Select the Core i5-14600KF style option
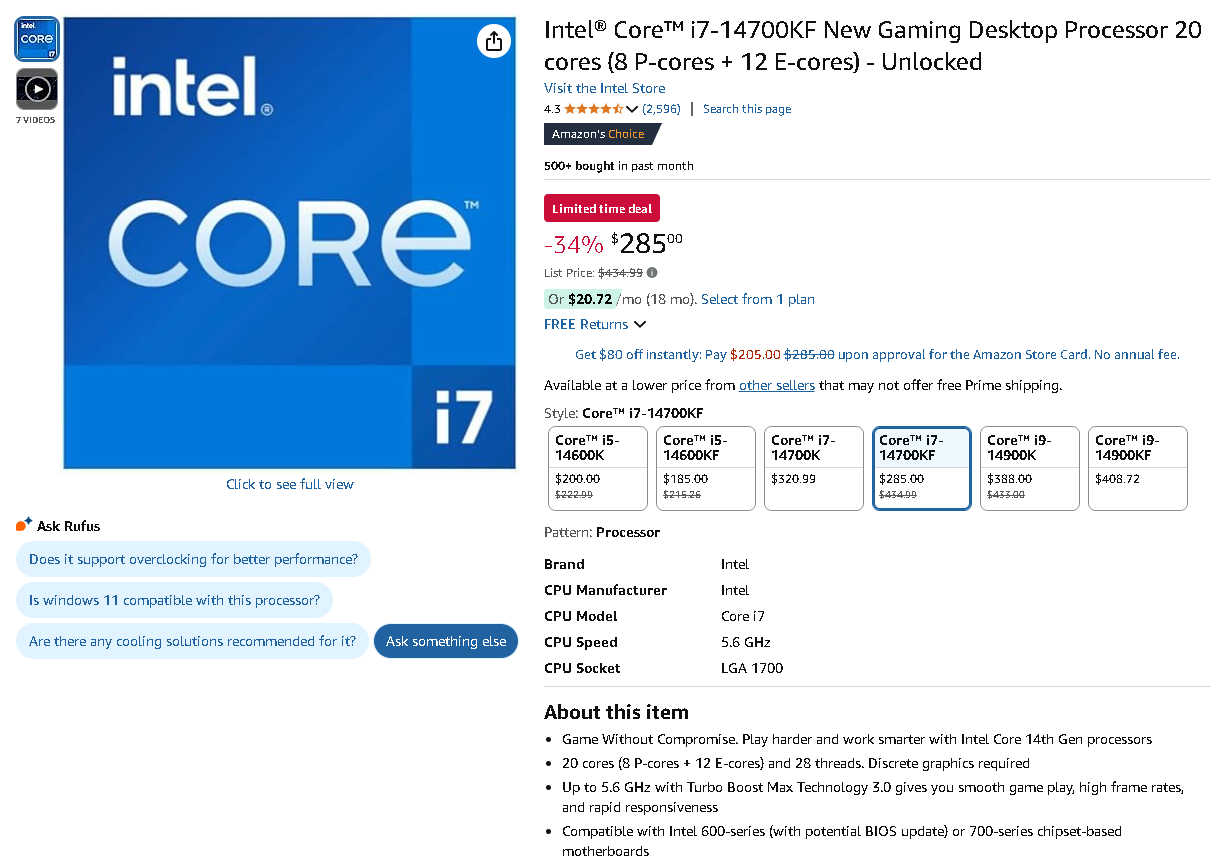Screen dimensions: 1219x862 704,468
